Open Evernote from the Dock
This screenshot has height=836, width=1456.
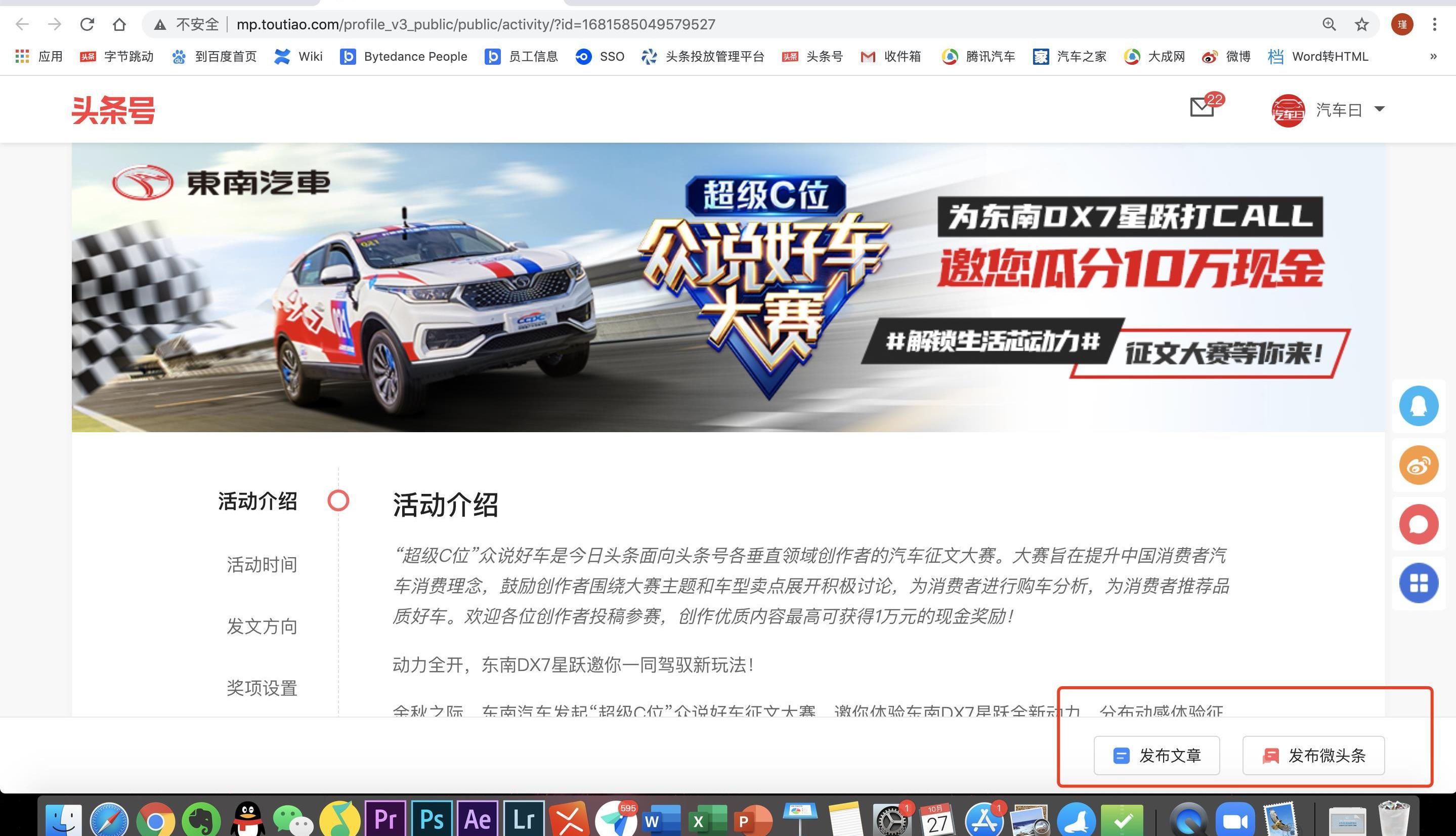[x=201, y=820]
